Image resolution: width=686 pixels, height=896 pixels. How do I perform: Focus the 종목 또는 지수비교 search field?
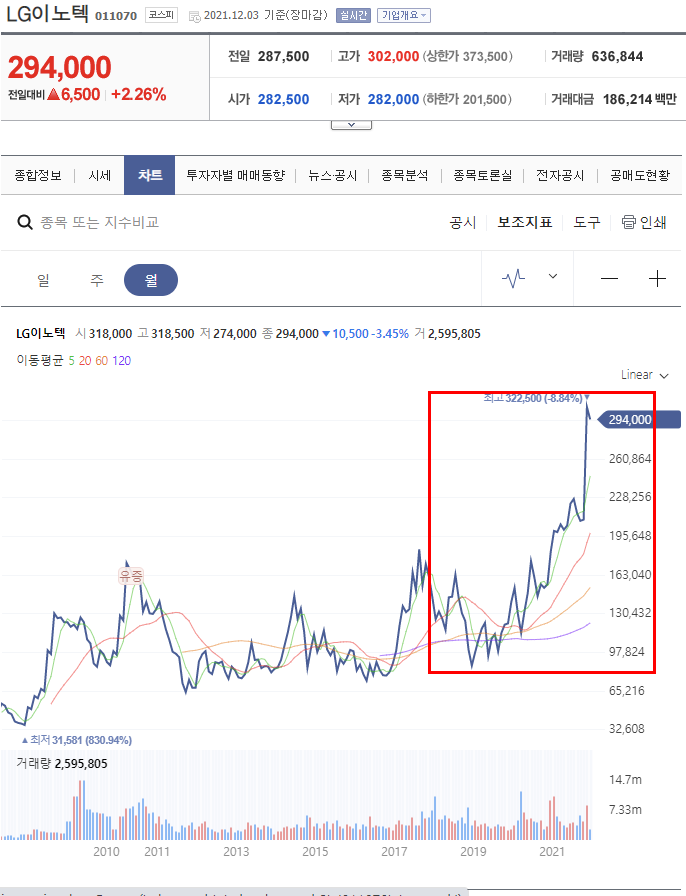tap(99, 222)
